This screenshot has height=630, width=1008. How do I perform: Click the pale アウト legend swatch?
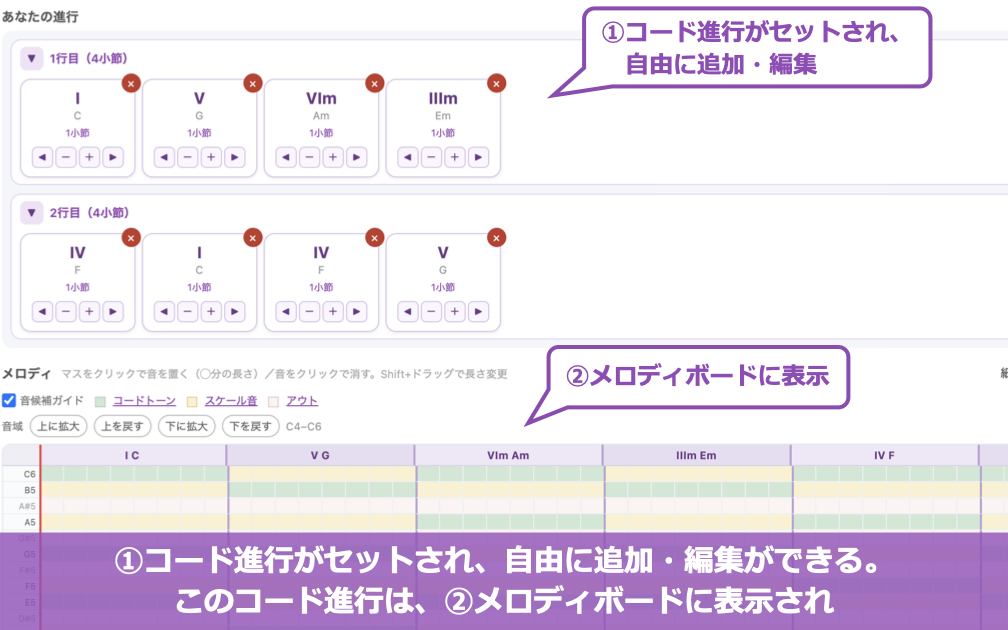tap(273, 402)
